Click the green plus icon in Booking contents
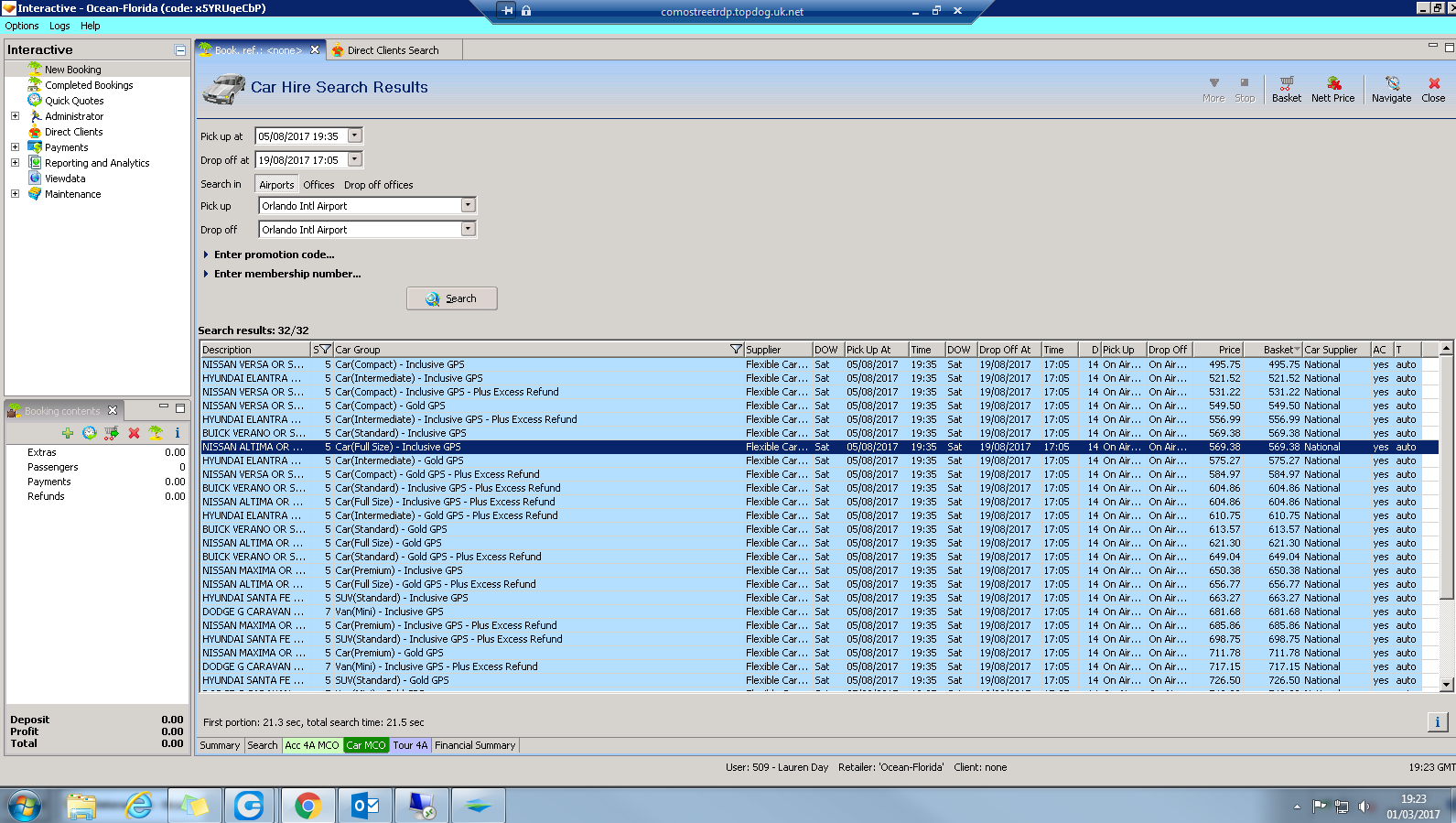 (x=68, y=433)
